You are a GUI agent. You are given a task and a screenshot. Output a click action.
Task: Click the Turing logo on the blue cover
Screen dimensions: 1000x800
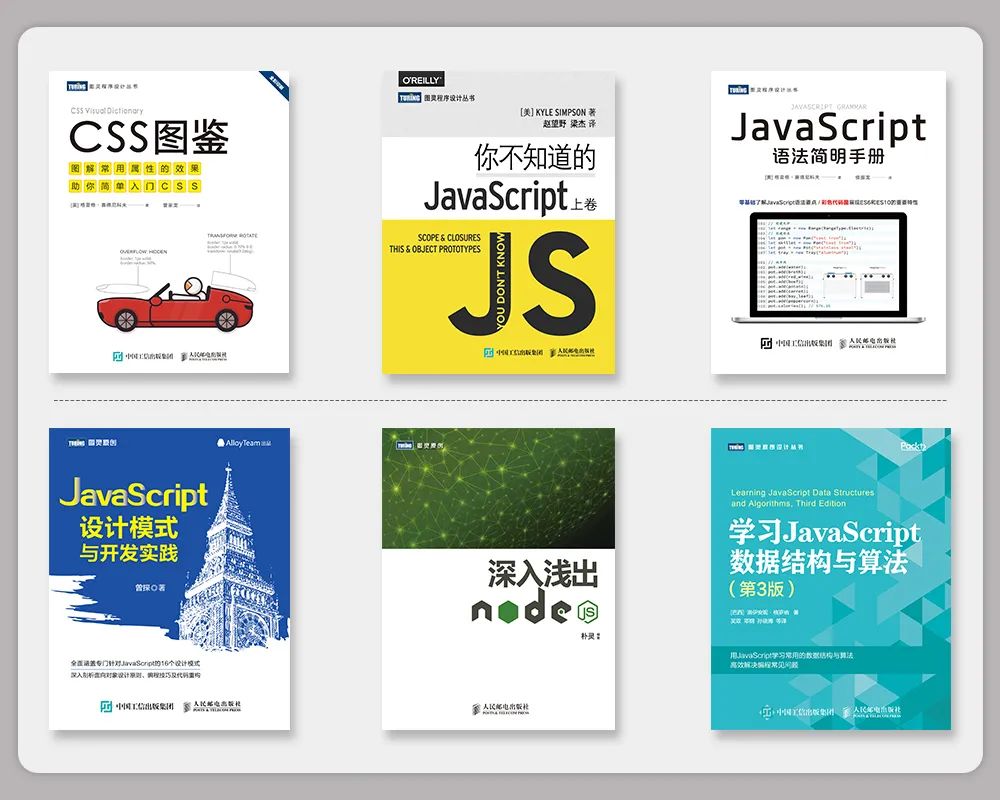click(77, 442)
